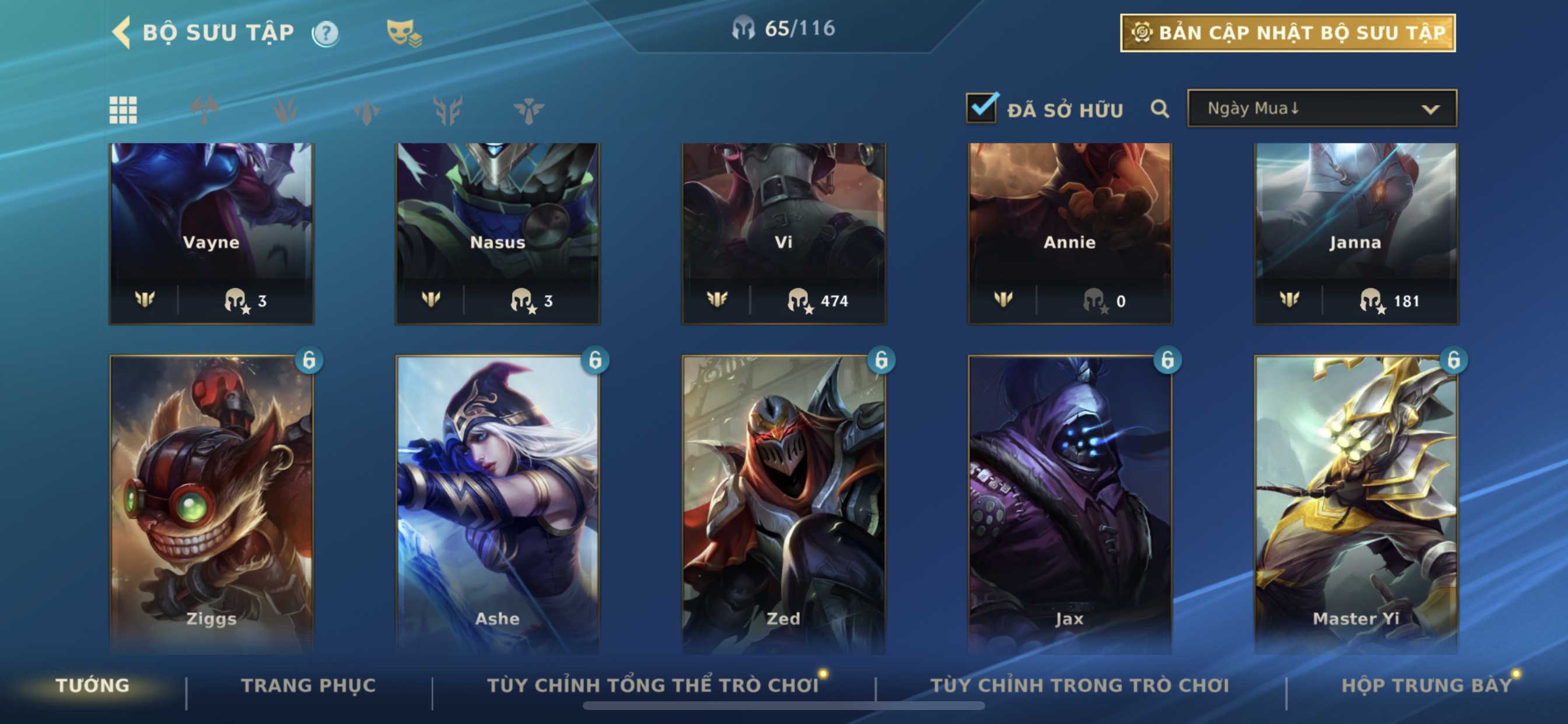1568x724 pixels.
Task: Open the help question mark icon
Action: click(325, 33)
